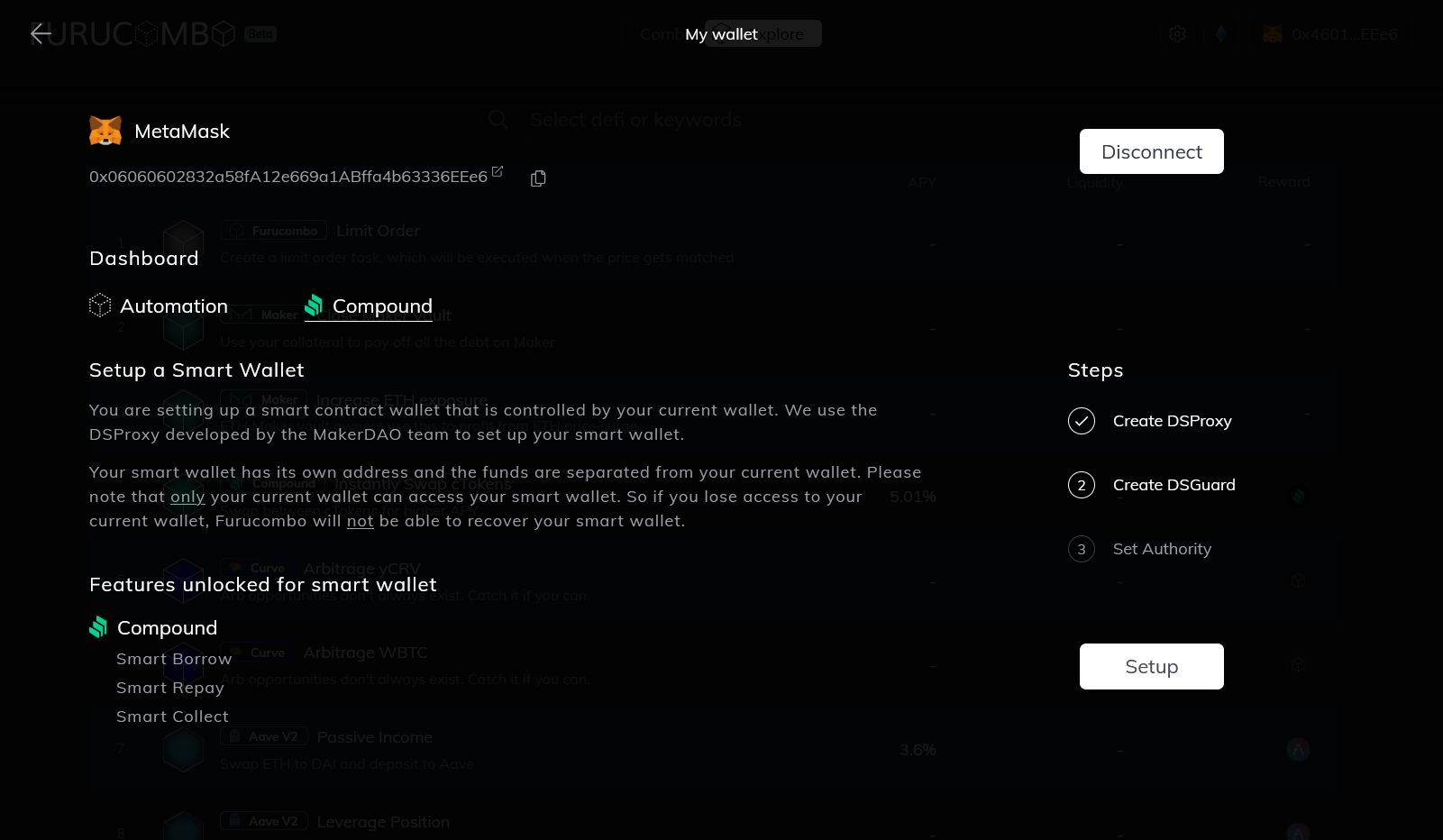Select step 2 Create DSGuard circle
The width and height of the screenshot is (1443, 840).
pyautogui.click(x=1082, y=485)
